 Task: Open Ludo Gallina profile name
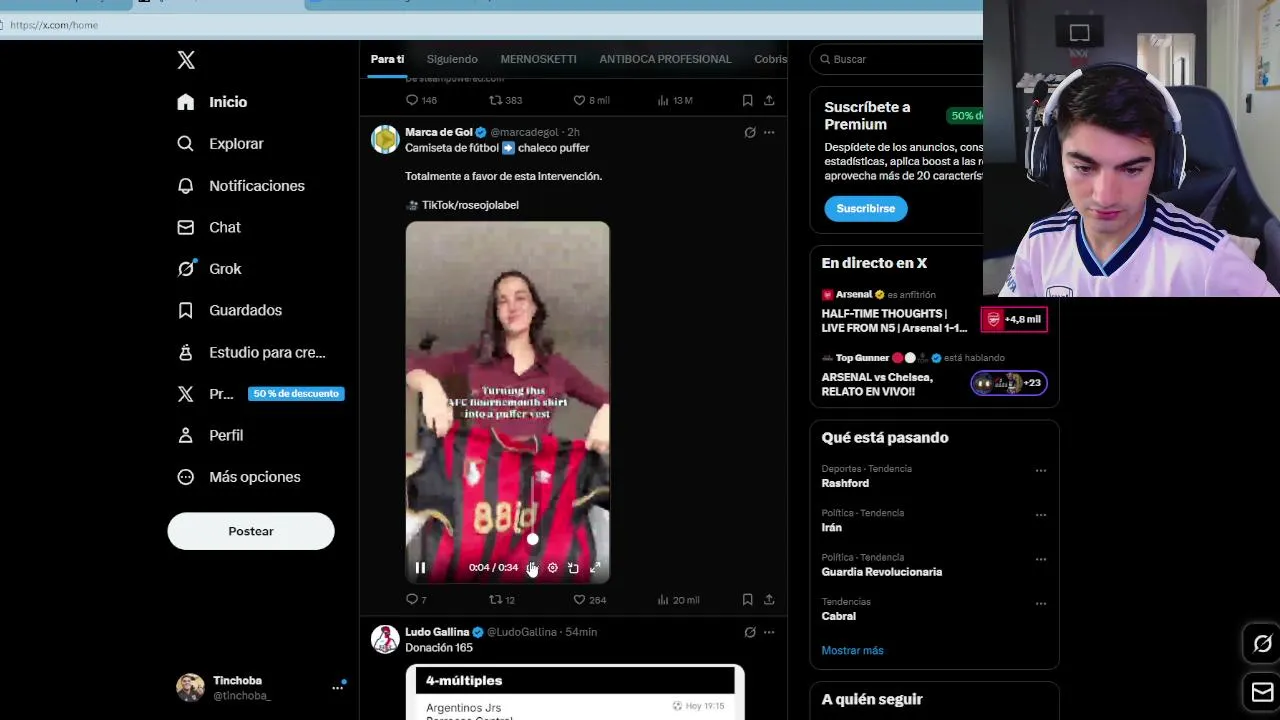437,632
